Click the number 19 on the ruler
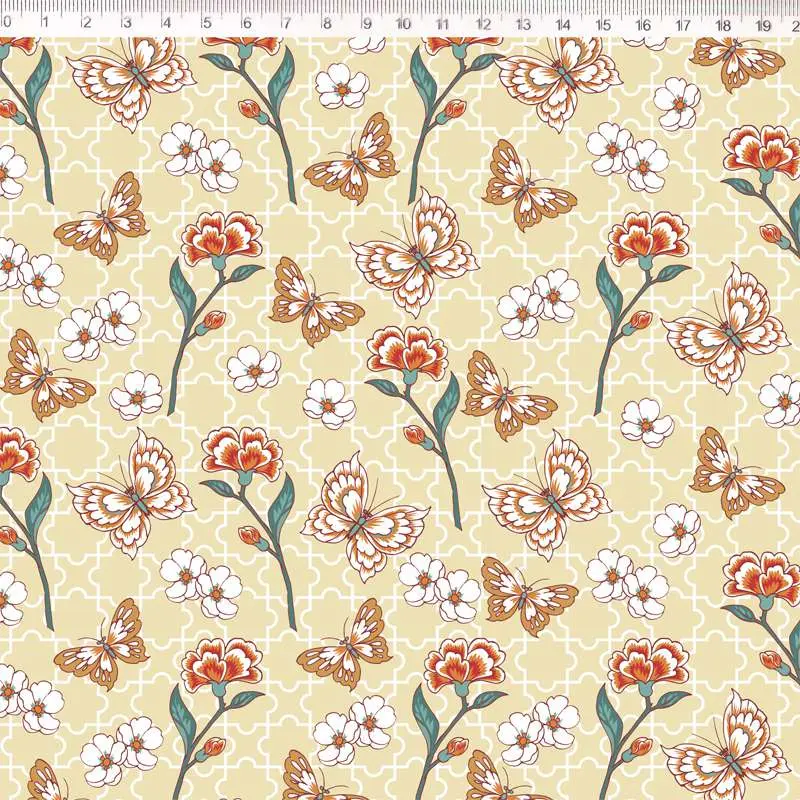Image resolution: width=800 pixels, height=800 pixels. coord(764,23)
